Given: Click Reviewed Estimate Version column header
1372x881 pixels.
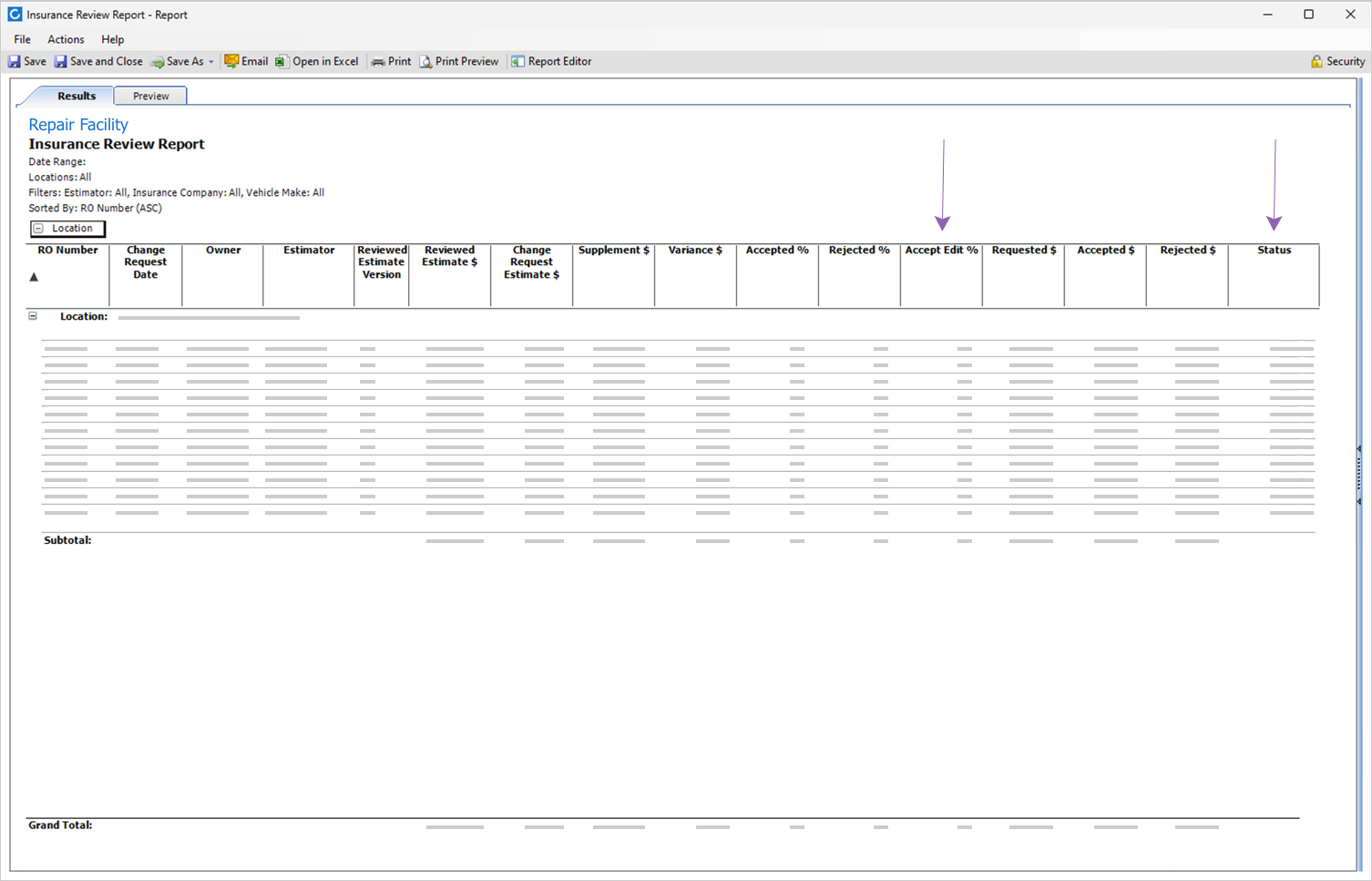Looking at the screenshot, I should (382, 262).
